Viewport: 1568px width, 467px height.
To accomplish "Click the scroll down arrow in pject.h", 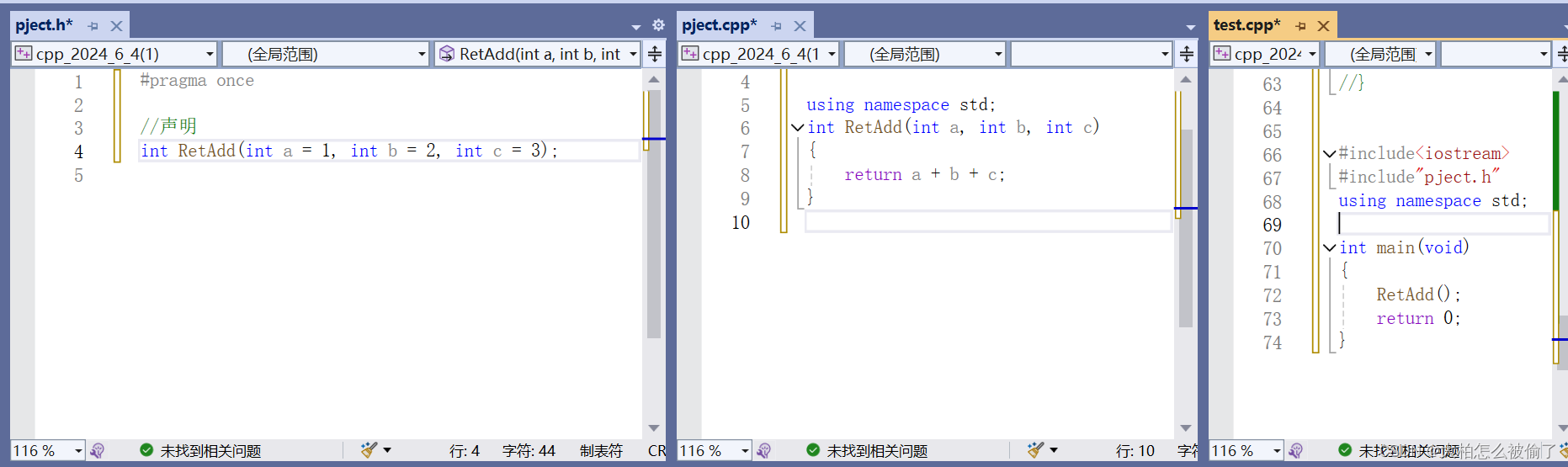I will point(654,428).
